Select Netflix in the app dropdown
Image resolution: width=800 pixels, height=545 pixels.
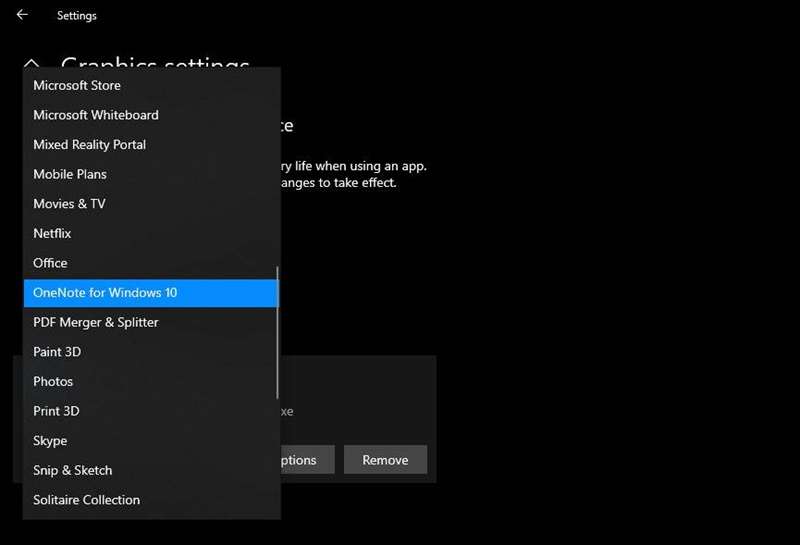pyautogui.click(x=52, y=233)
